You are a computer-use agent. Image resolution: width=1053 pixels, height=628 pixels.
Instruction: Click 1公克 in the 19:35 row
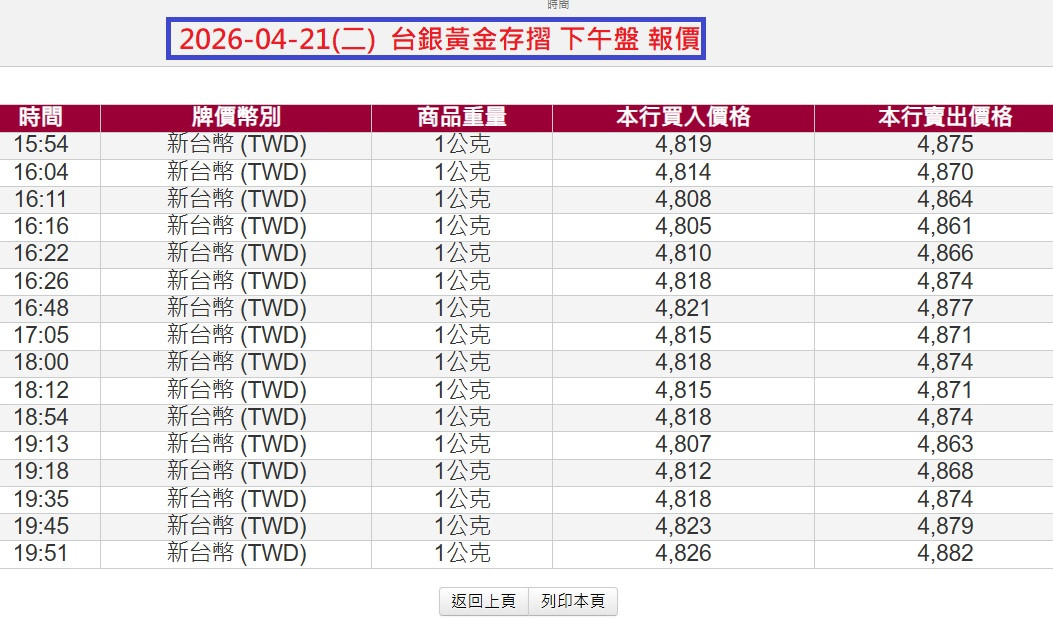[x=462, y=499]
